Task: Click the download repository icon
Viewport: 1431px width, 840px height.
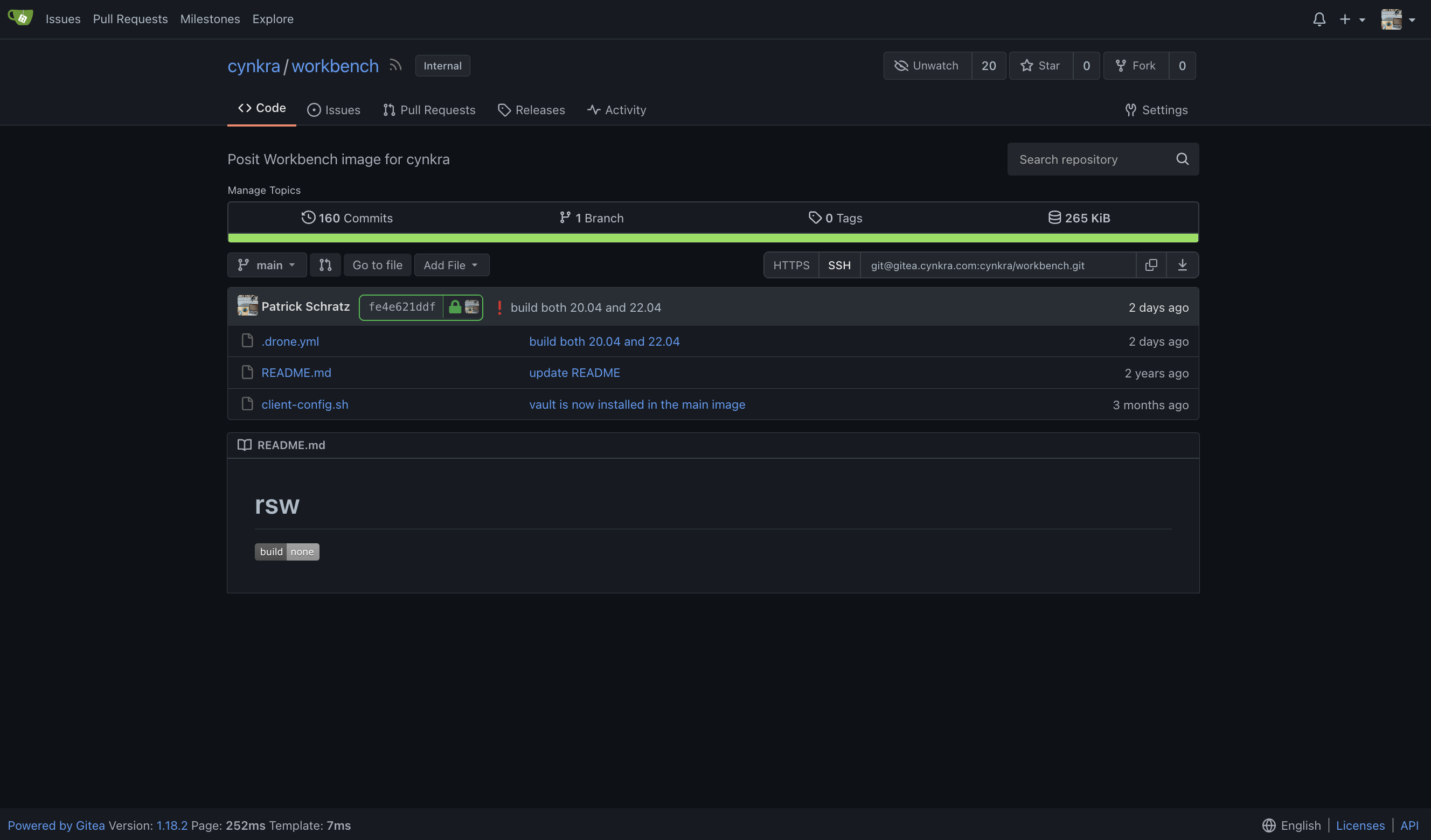Action: pyautogui.click(x=1182, y=265)
